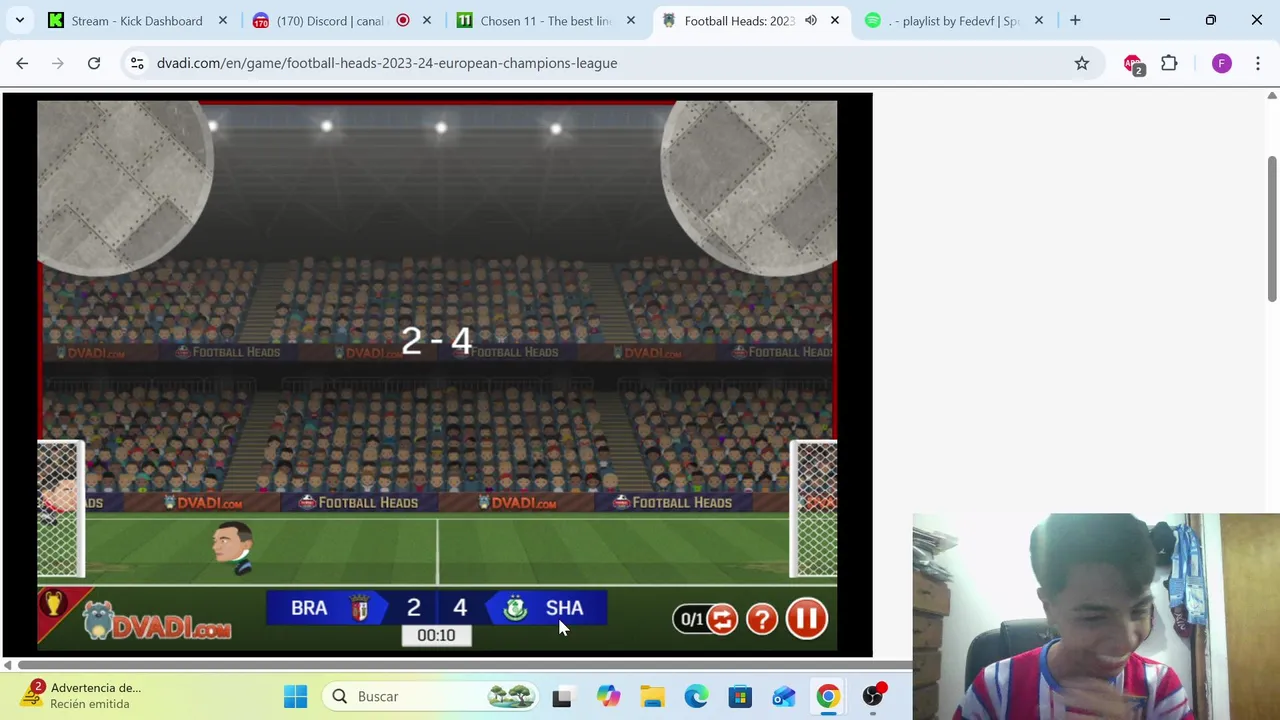The width and height of the screenshot is (1280, 720).
Task: Open the game help question mark
Action: [762, 620]
